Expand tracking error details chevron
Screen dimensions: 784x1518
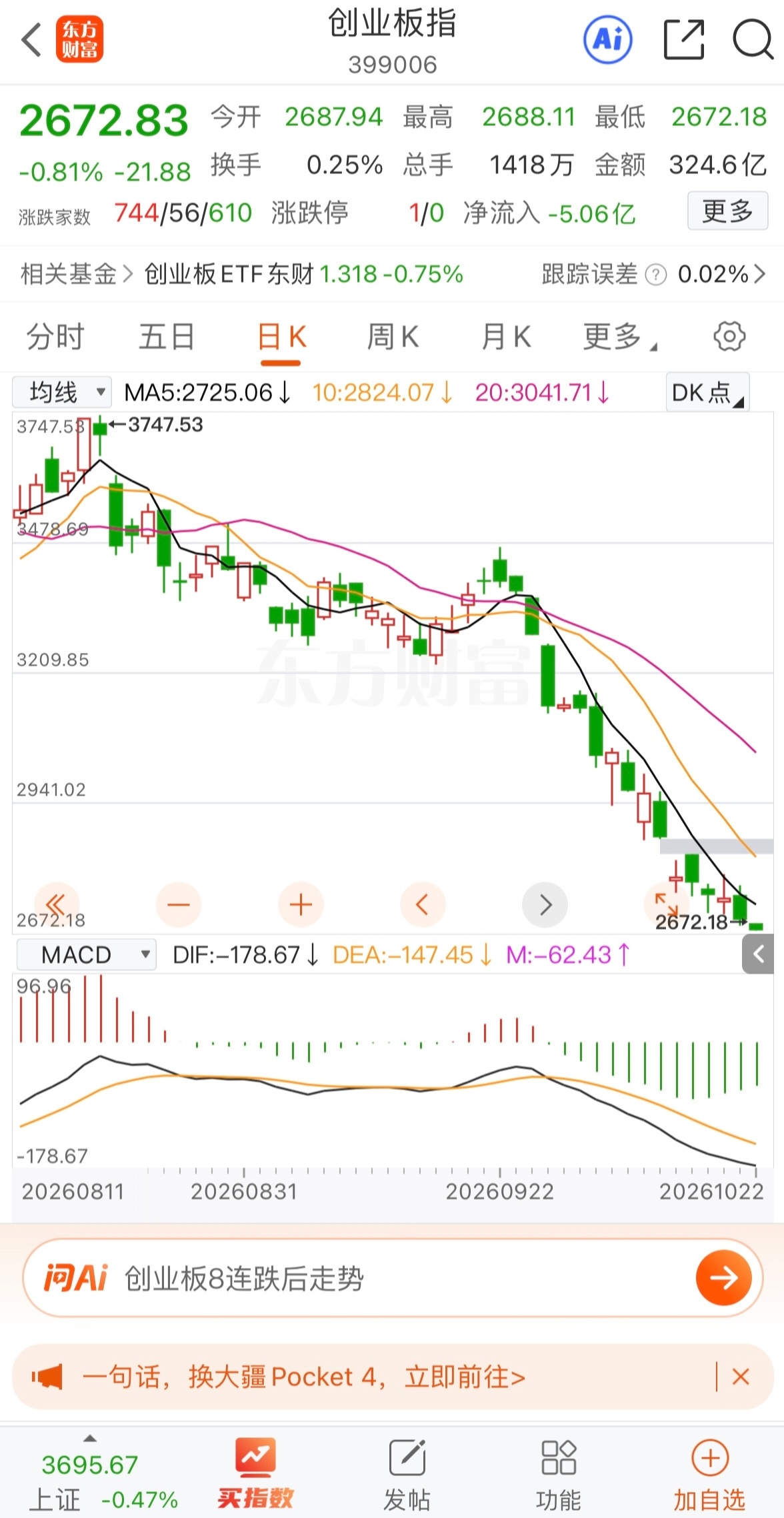pos(759,274)
